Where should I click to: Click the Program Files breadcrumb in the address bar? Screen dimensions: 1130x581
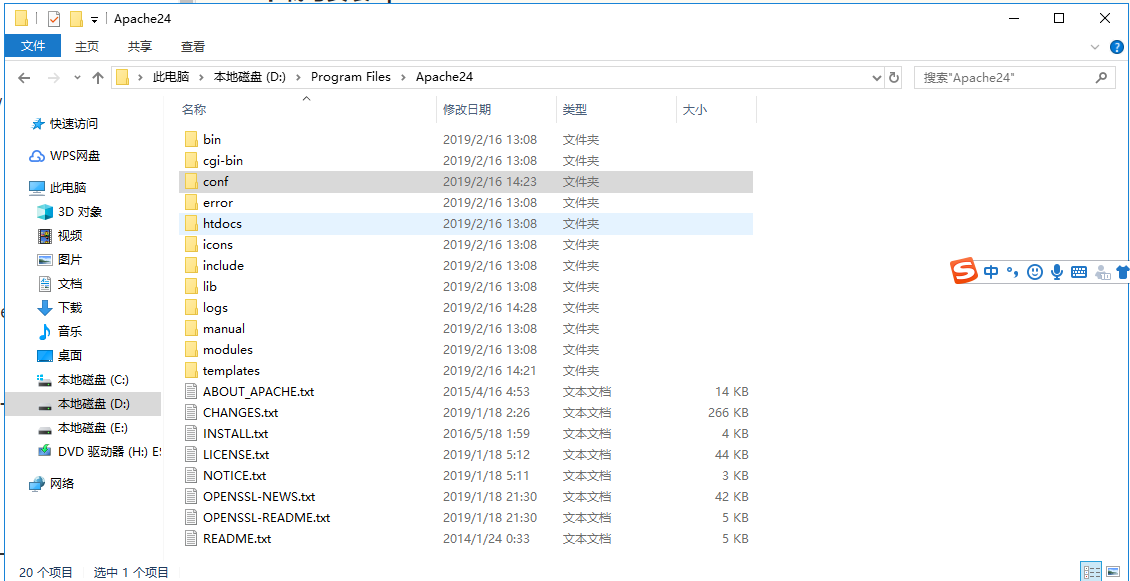point(350,77)
